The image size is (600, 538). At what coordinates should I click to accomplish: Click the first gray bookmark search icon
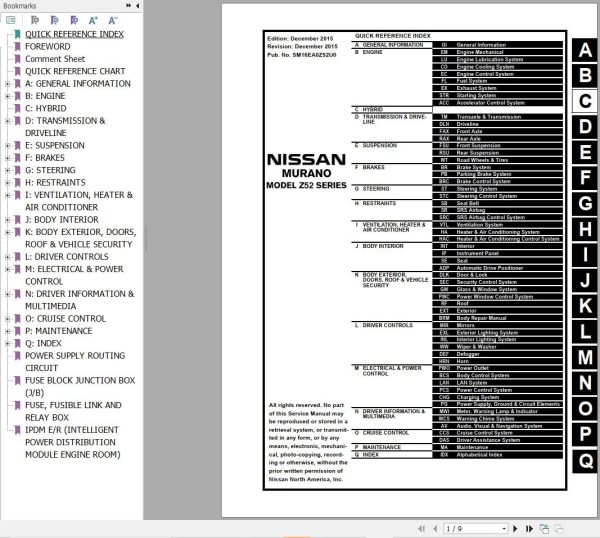(35, 20)
